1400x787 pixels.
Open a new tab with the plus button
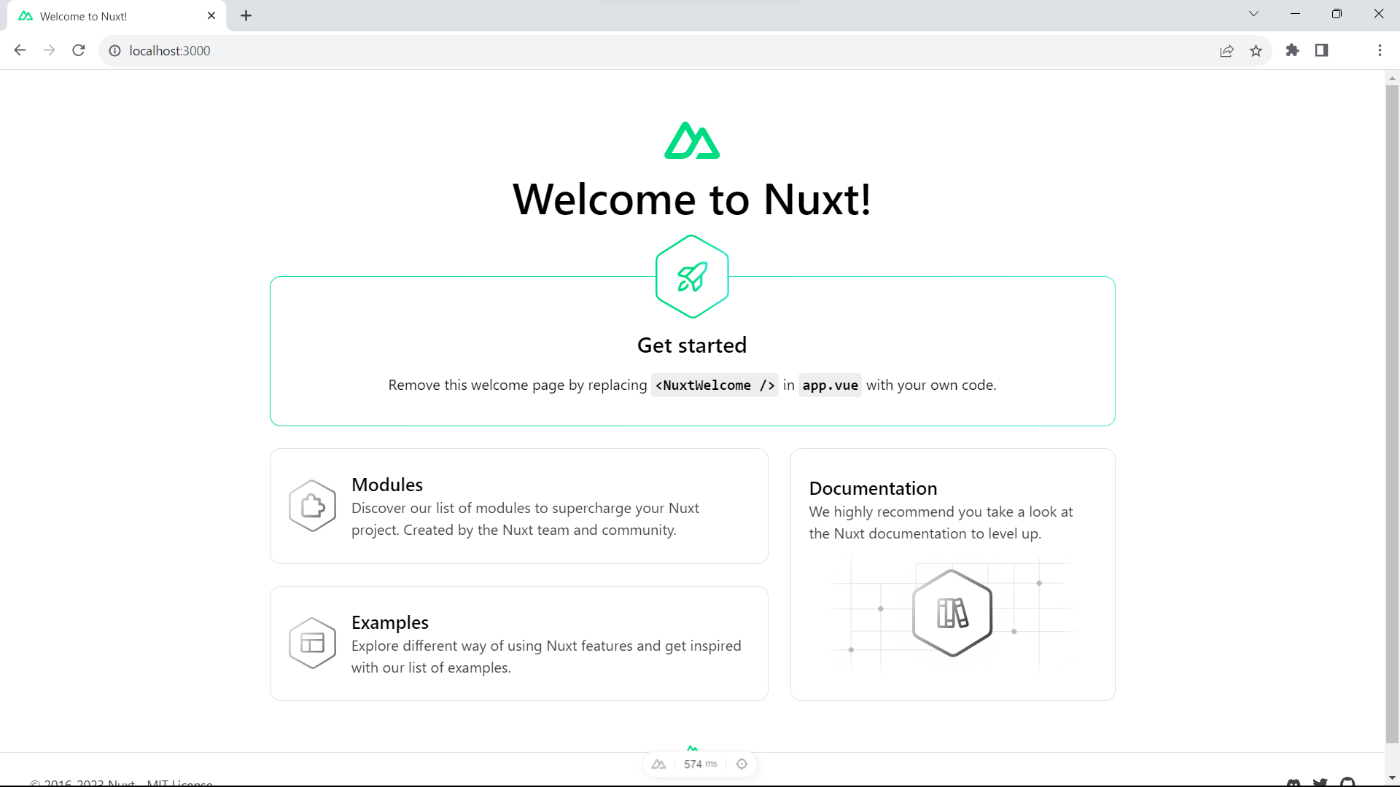coord(246,16)
